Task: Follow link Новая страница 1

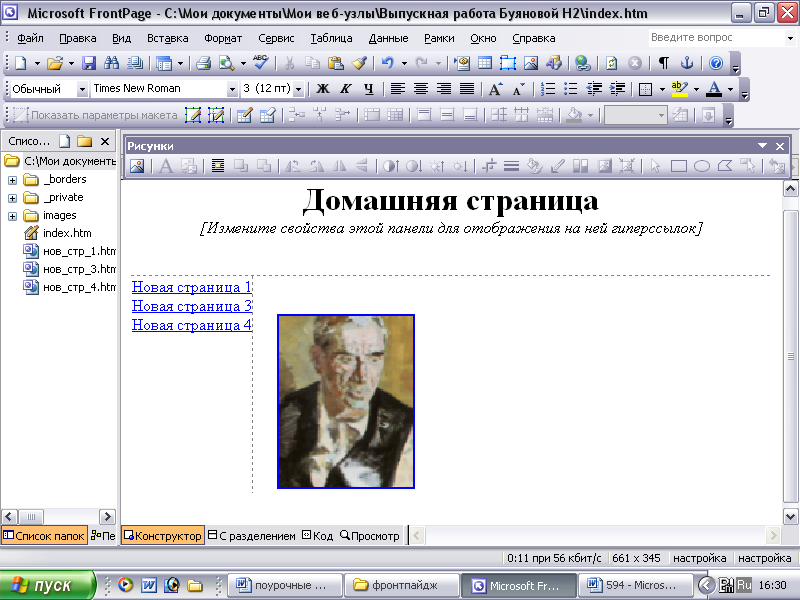Action: (191, 287)
